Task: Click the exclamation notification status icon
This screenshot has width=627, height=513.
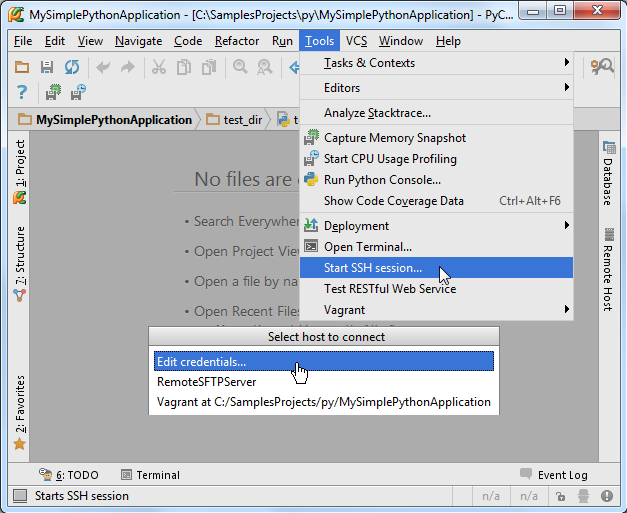Action: (x=607, y=496)
